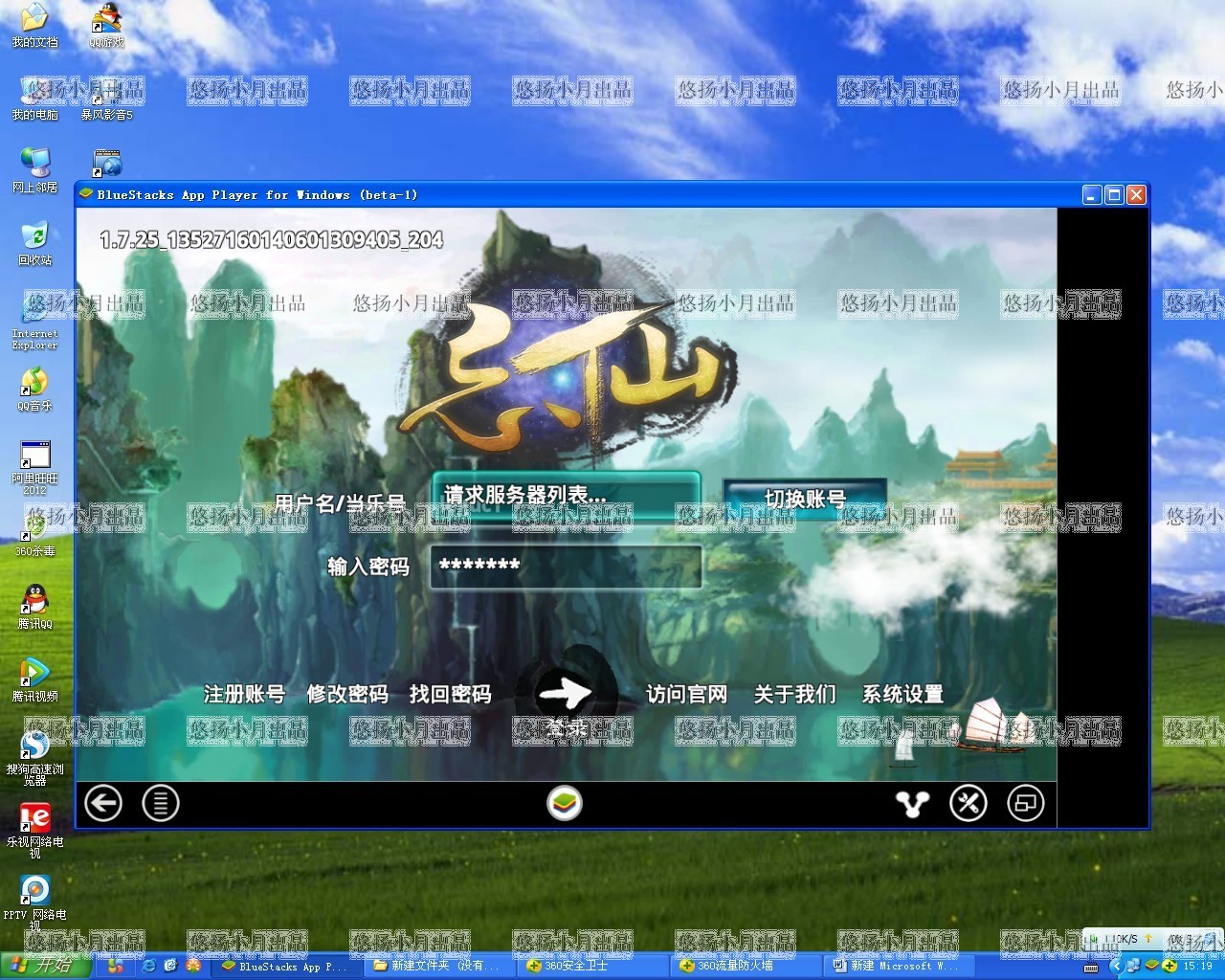Click the username field showing 请求服务器列表
Viewport: 1225px width, 980px height.
566,496
